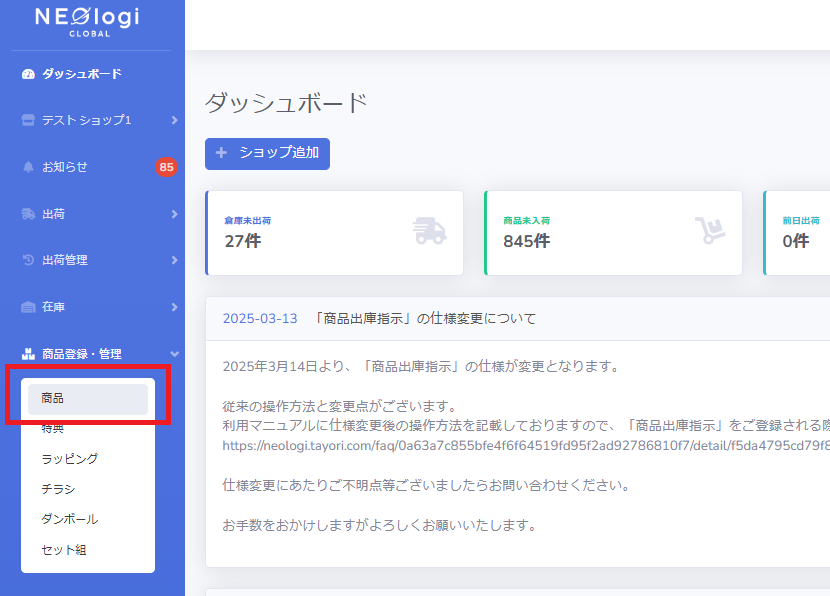Select チラシ in the submenu
Screen dimensions: 830x596
(58, 489)
